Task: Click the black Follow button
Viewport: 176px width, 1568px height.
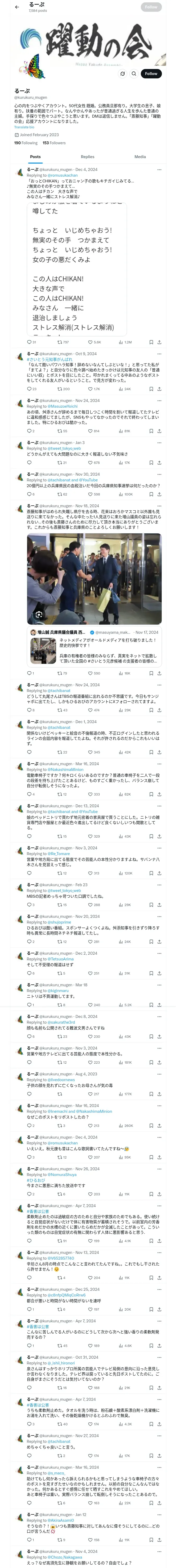Action: (x=150, y=74)
